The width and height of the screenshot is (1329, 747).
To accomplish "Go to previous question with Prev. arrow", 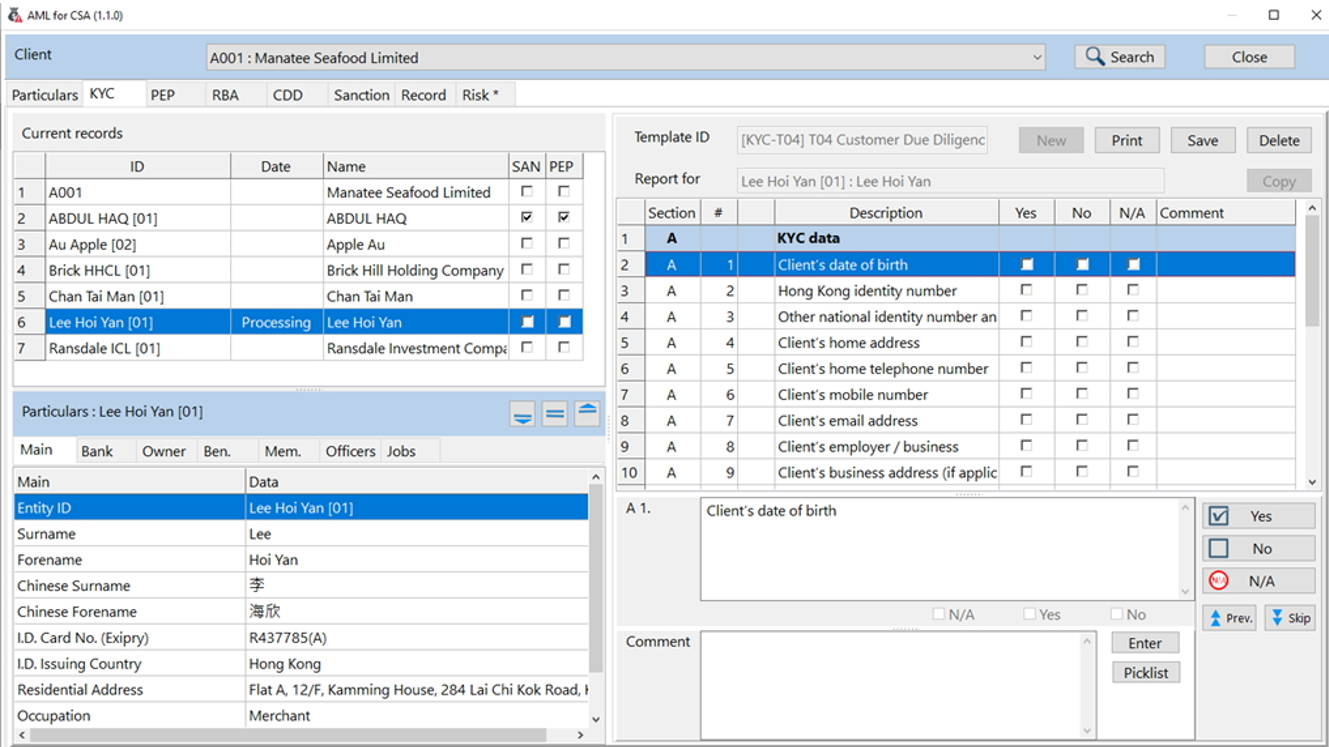I will point(1229,618).
